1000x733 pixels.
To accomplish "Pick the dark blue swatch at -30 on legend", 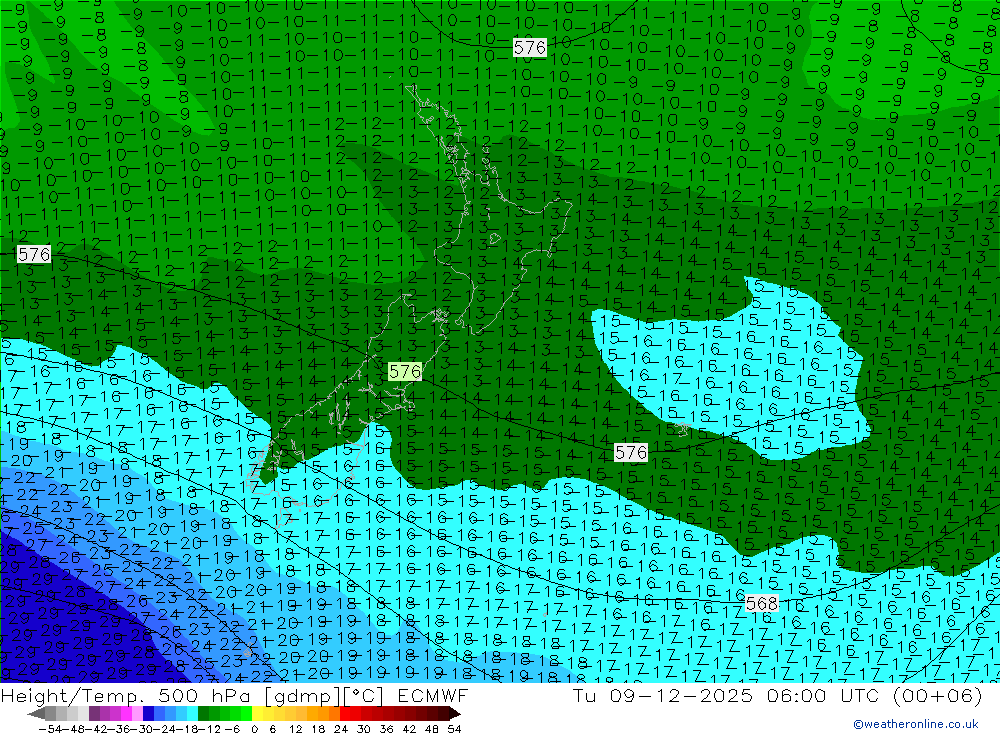I will [148, 714].
